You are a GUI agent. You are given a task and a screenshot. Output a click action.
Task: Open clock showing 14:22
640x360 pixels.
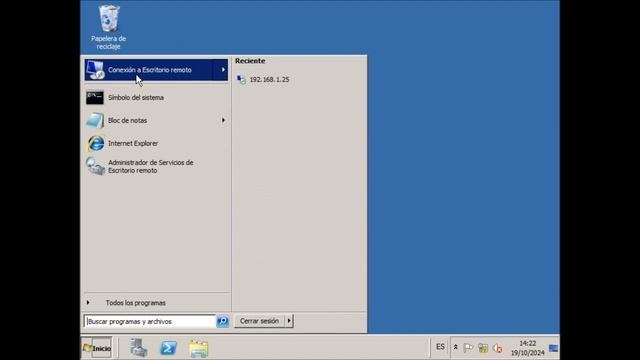(528, 348)
